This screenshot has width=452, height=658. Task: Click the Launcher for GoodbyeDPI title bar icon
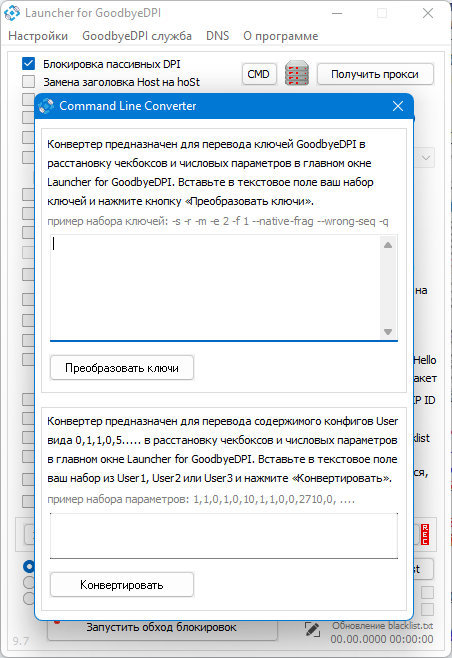pyautogui.click(x=12, y=13)
